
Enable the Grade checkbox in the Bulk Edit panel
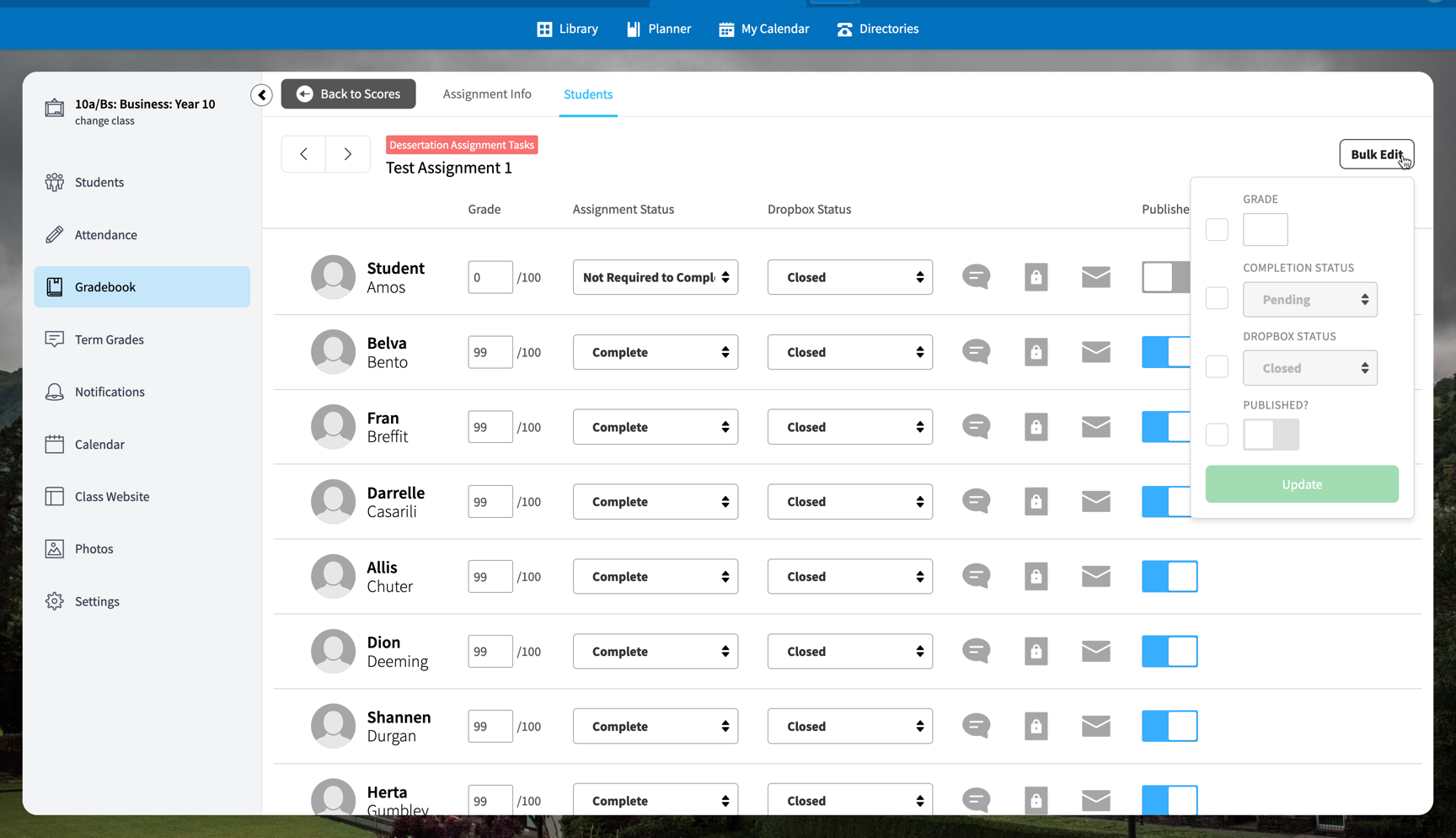click(x=1217, y=229)
